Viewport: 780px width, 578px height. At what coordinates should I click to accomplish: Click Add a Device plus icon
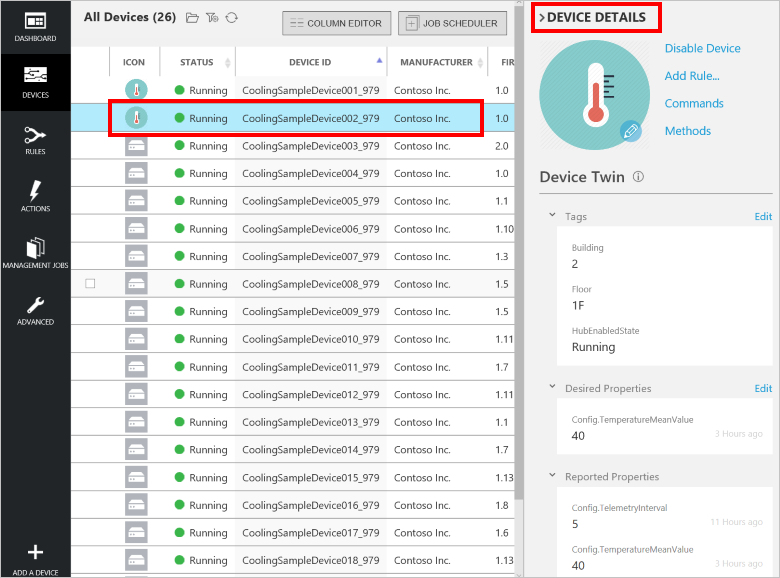click(35, 552)
